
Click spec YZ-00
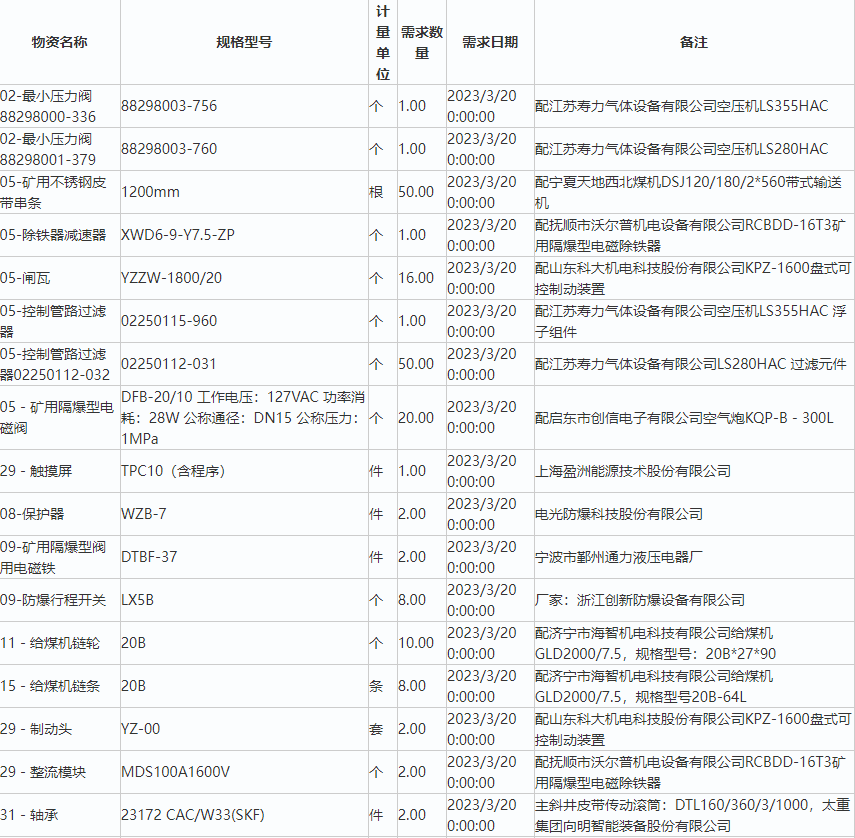click(244, 730)
